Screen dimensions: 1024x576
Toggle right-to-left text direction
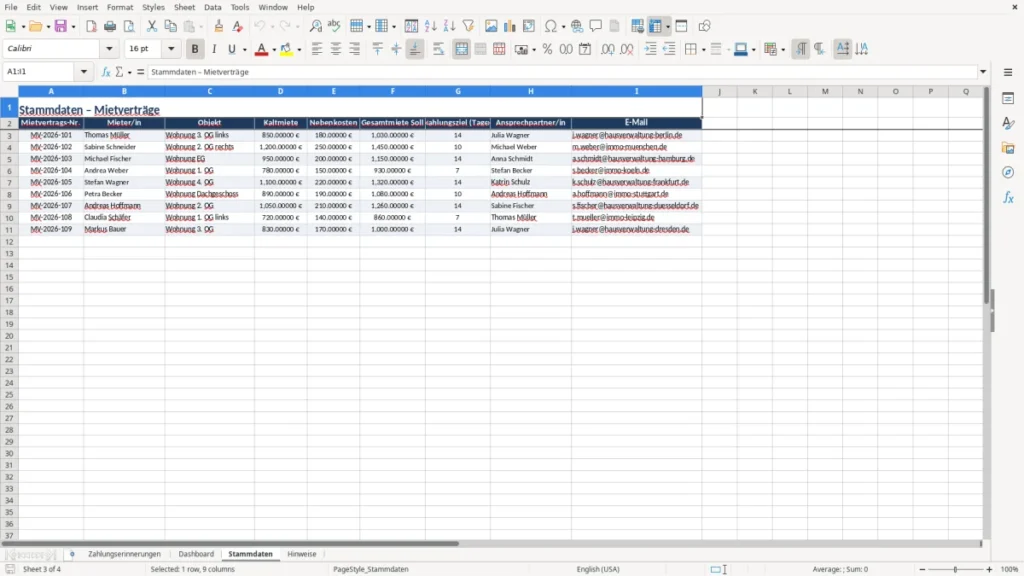click(x=820, y=49)
